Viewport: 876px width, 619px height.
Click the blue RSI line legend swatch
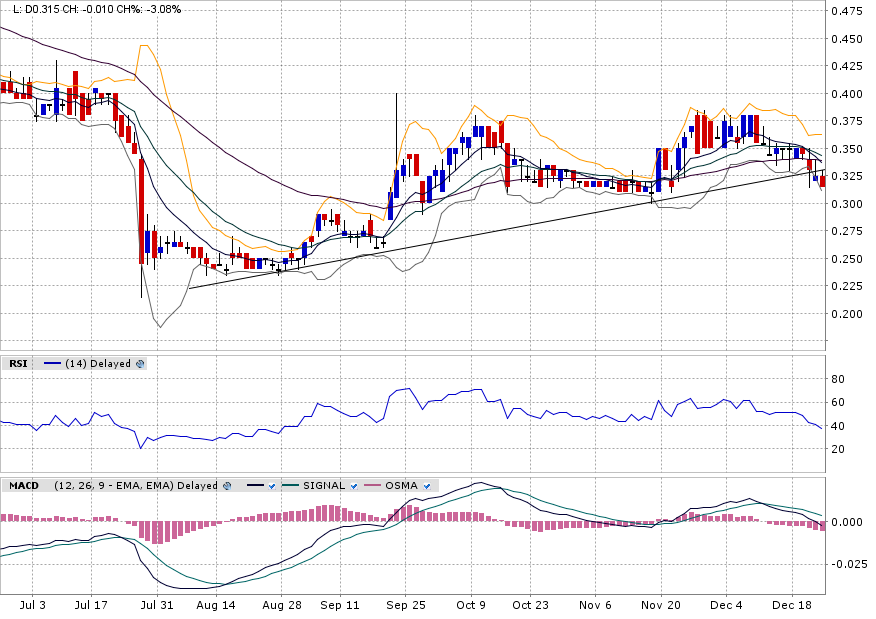point(53,364)
